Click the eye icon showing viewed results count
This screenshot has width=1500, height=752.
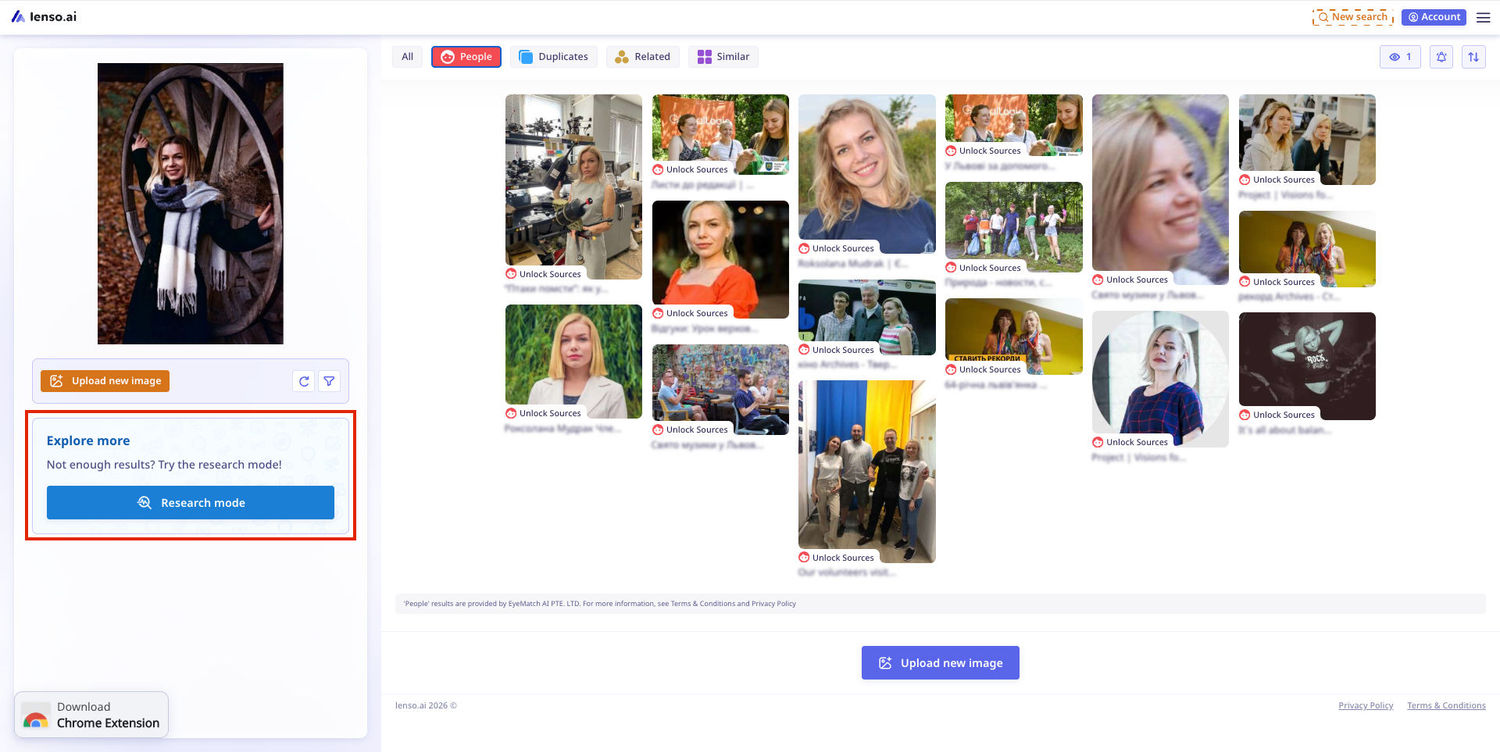click(x=1399, y=57)
